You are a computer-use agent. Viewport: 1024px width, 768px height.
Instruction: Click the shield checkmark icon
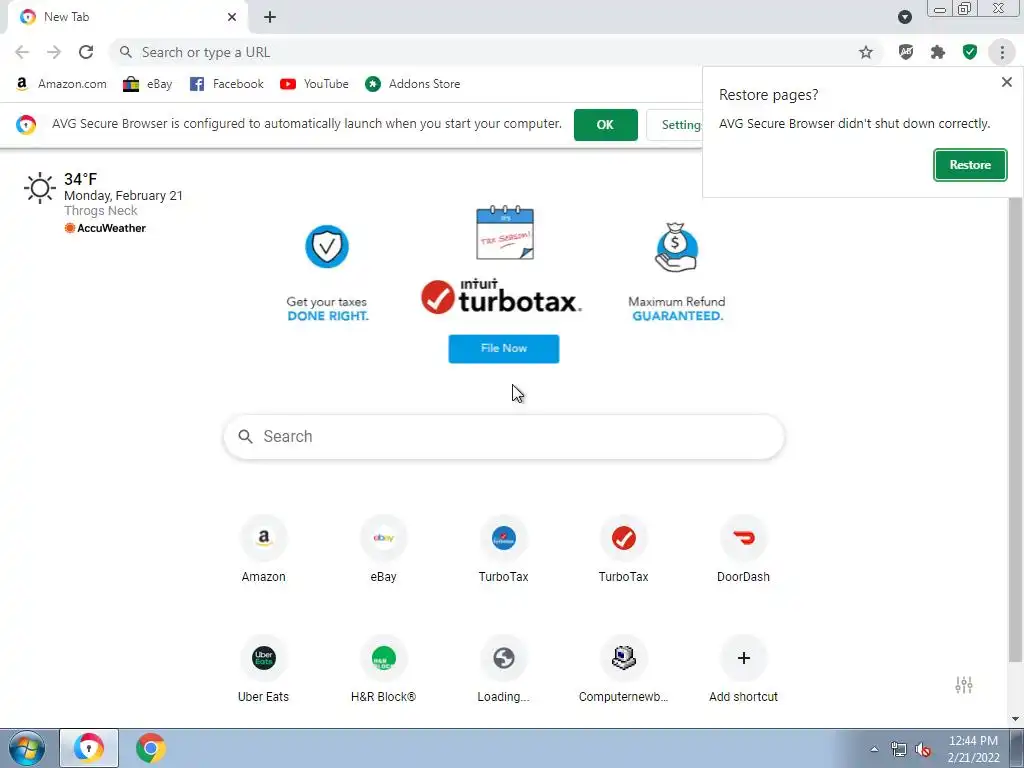(x=327, y=246)
